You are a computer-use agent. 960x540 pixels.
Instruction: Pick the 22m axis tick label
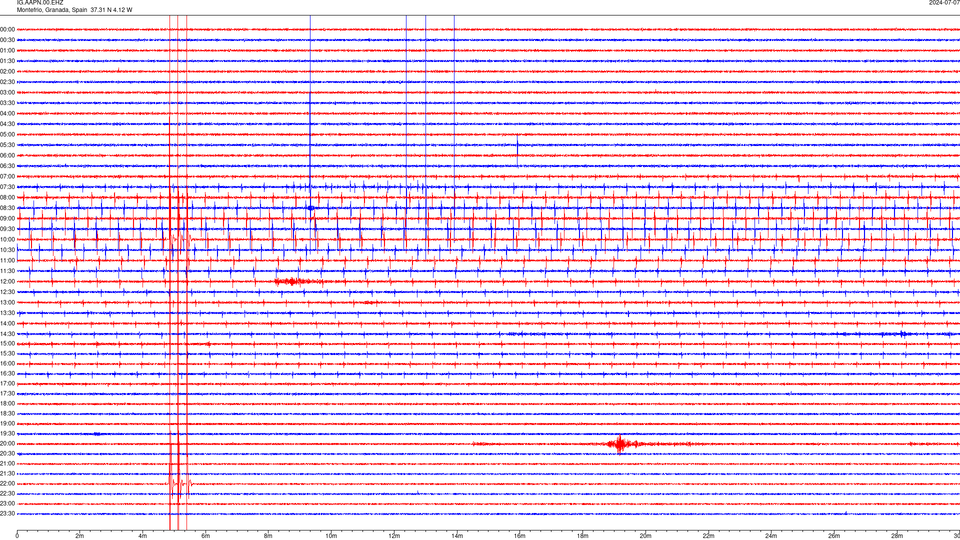(x=708, y=536)
